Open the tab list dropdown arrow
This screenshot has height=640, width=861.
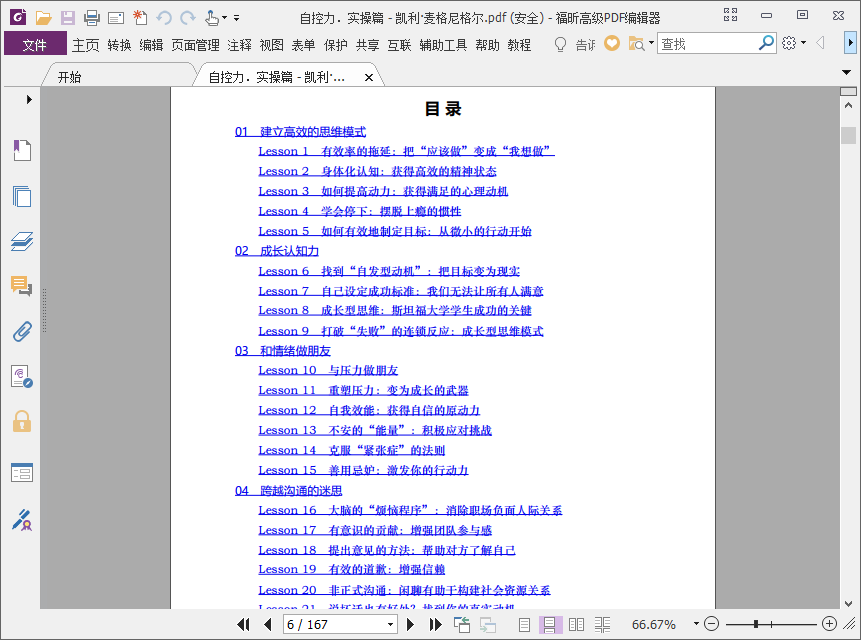click(846, 72)
